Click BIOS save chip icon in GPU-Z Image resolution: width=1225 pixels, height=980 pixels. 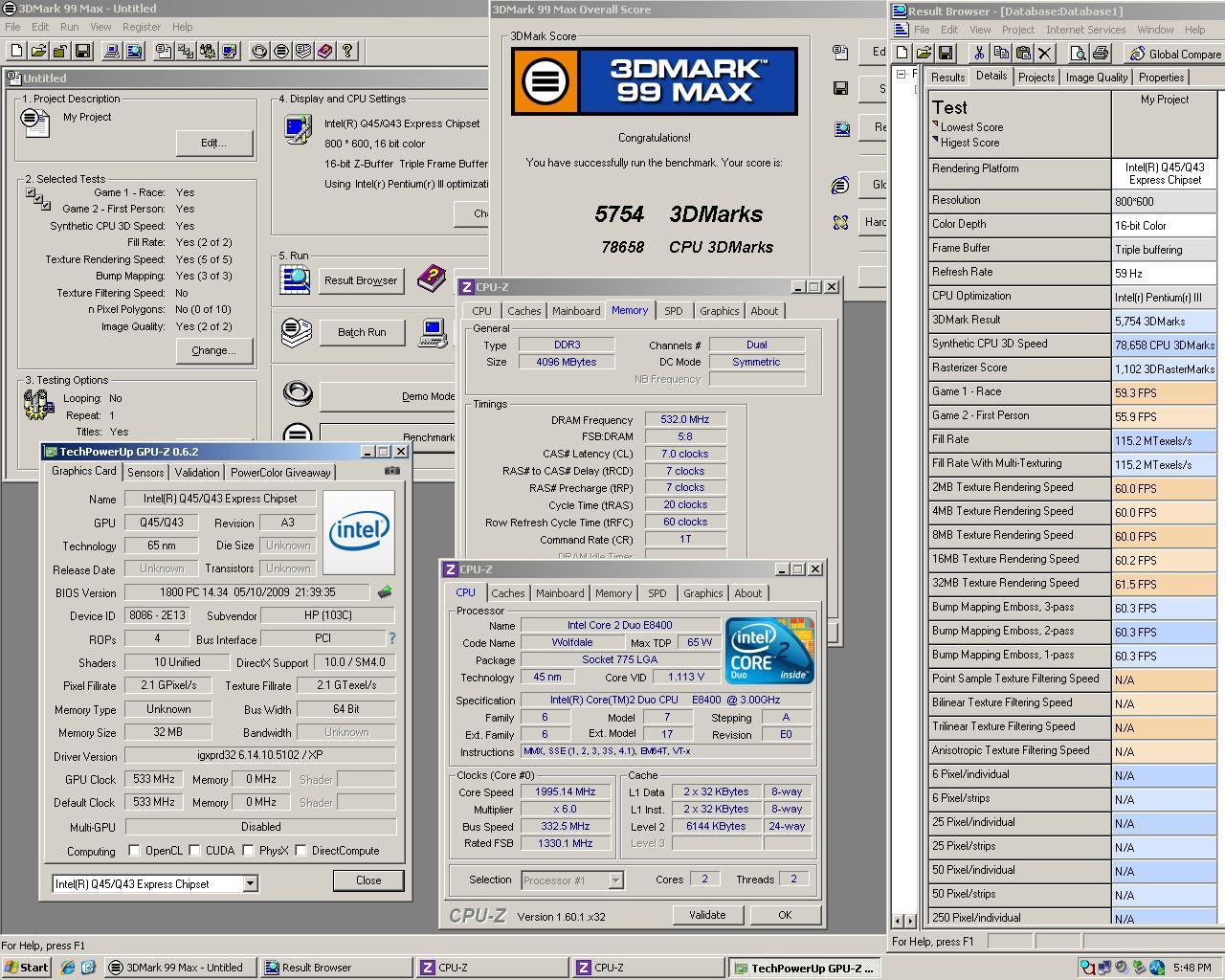point(385,592)
